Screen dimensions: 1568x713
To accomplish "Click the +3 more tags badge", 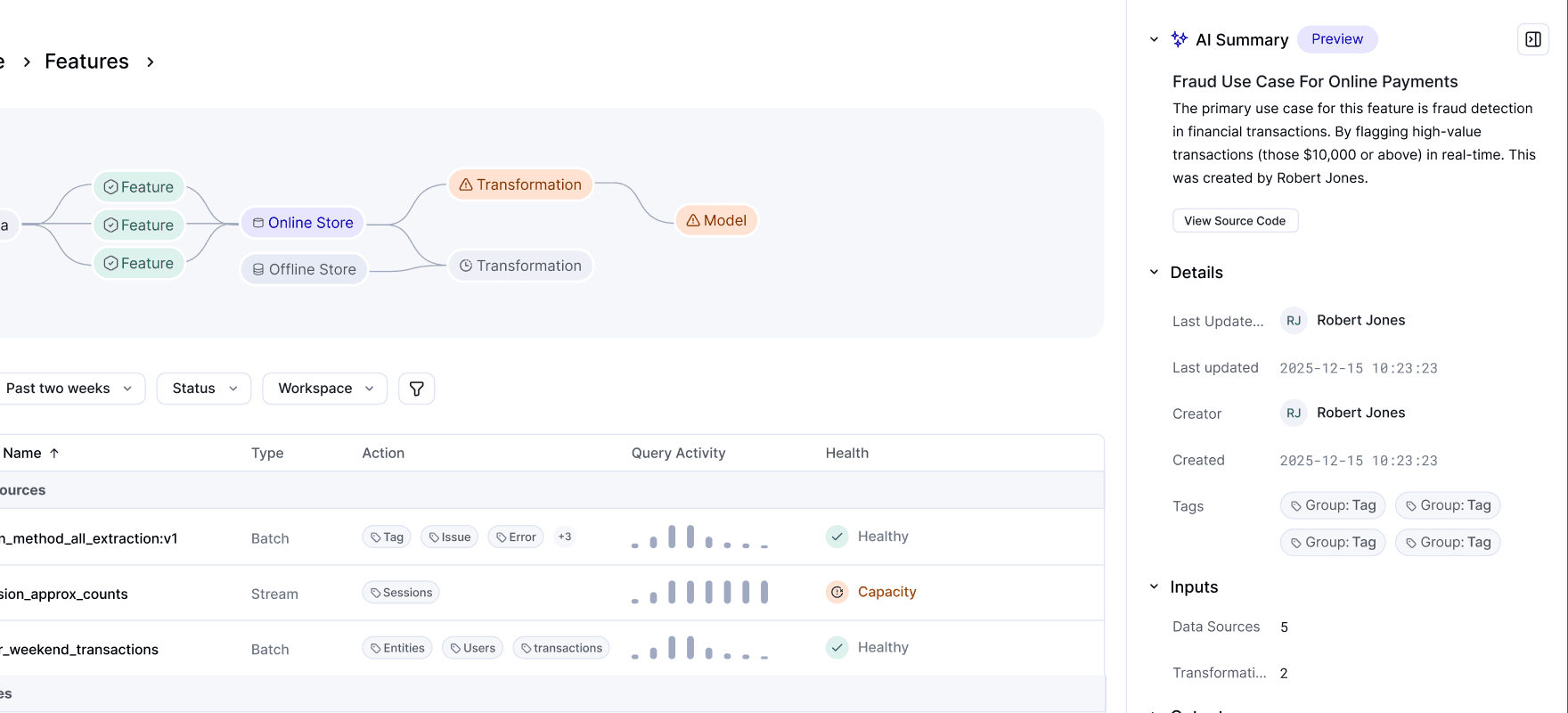I will pos(565,537).
